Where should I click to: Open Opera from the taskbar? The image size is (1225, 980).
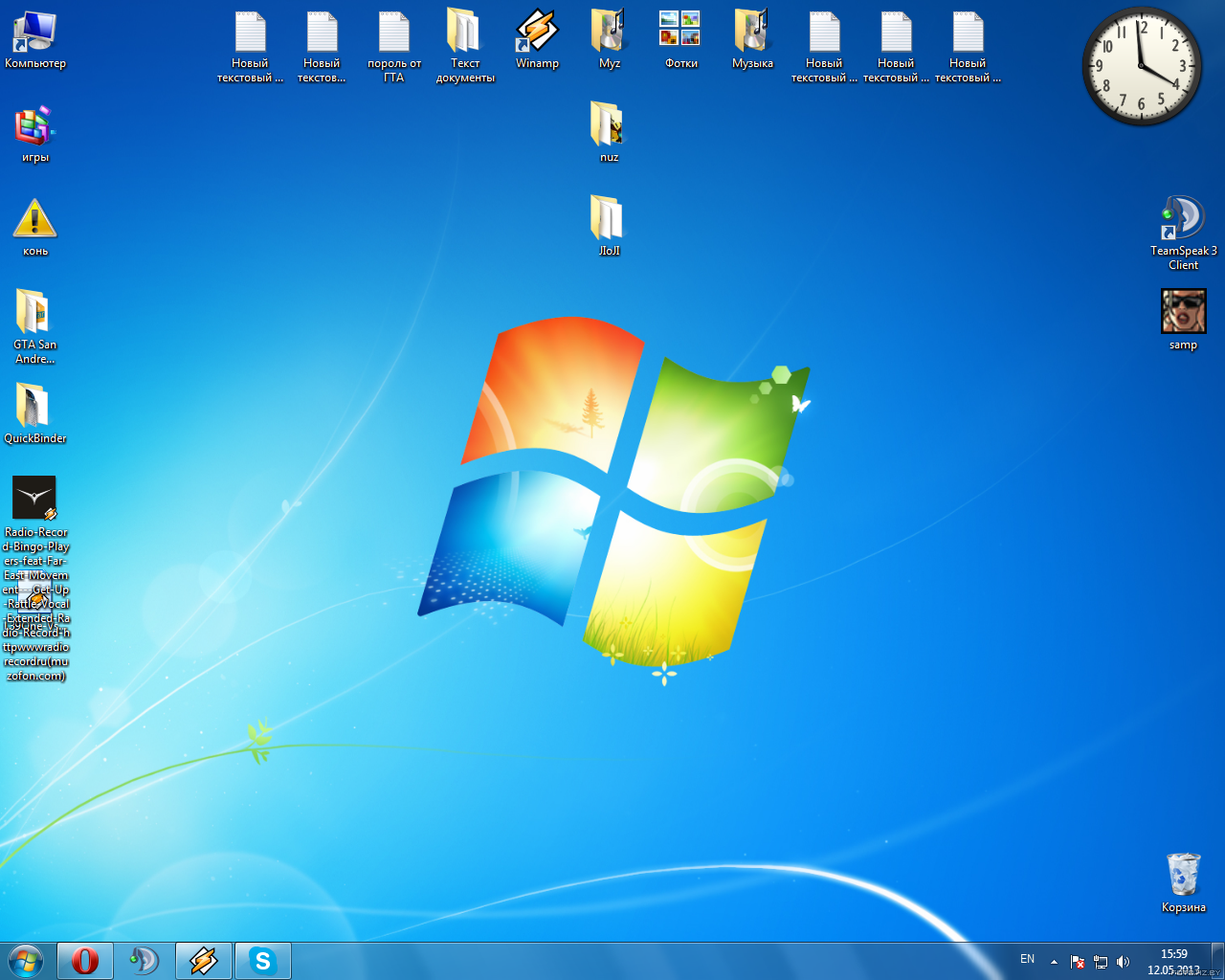[85, 961]
